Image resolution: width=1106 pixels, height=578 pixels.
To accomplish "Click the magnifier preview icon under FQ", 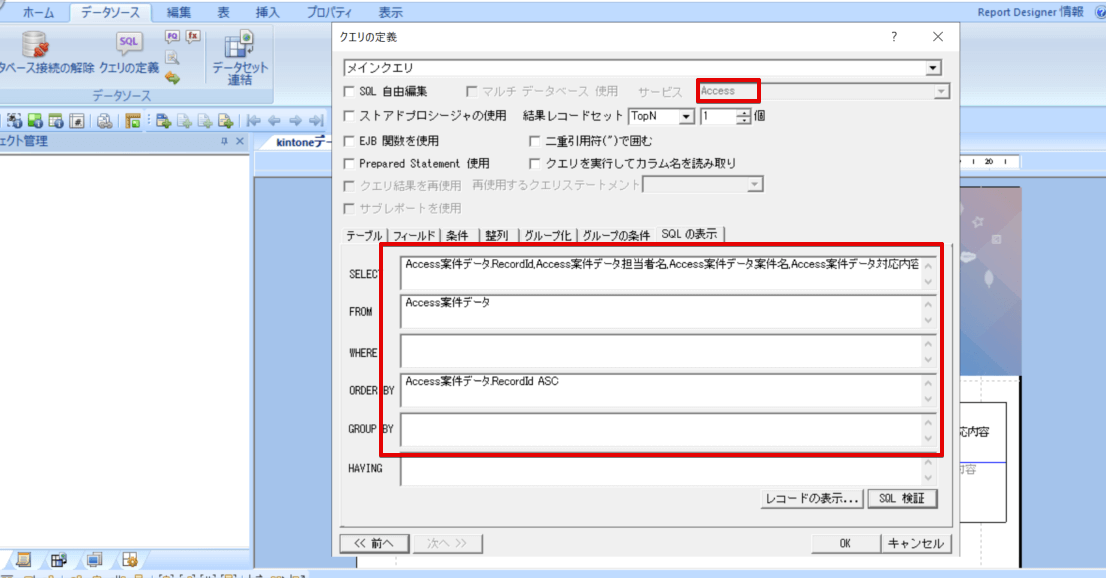I will point(172,58).
